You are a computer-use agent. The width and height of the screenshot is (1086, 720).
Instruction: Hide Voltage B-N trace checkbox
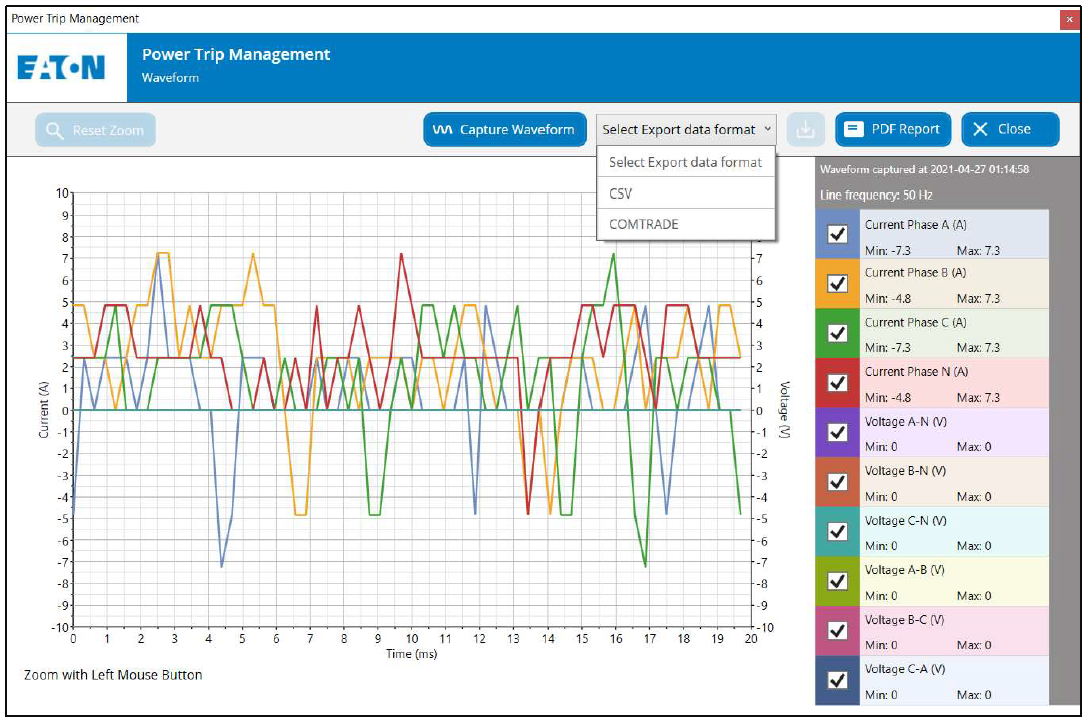[838, 482]
